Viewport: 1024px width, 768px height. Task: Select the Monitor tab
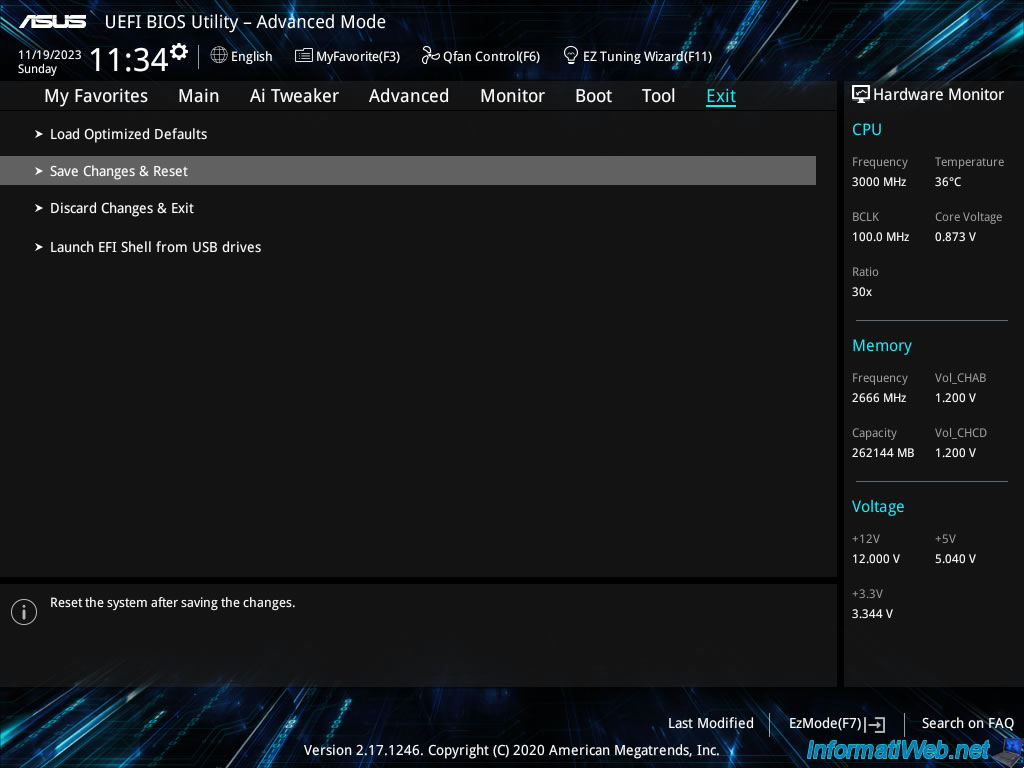click(512, 95)
